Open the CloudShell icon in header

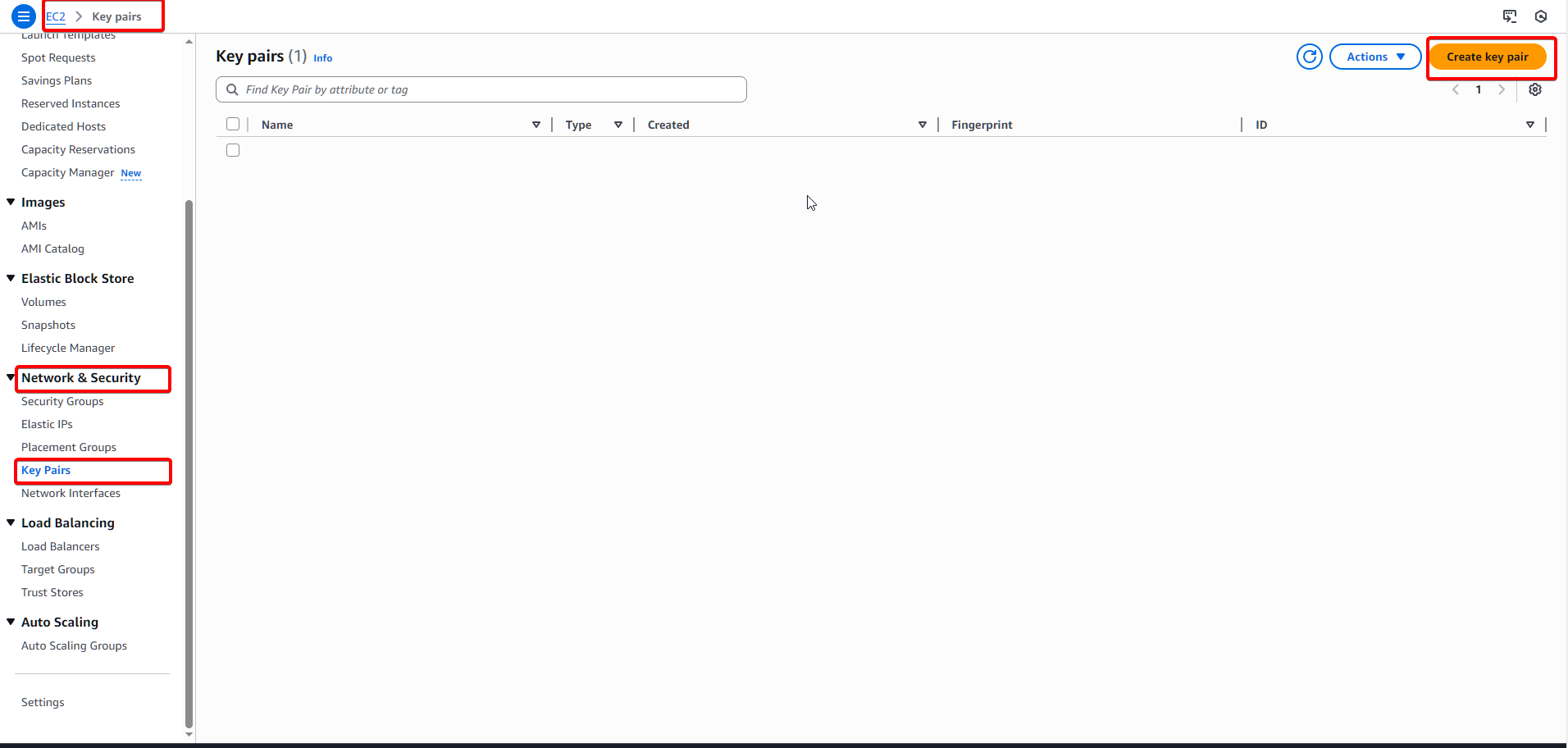click(x=1509, y=16)
